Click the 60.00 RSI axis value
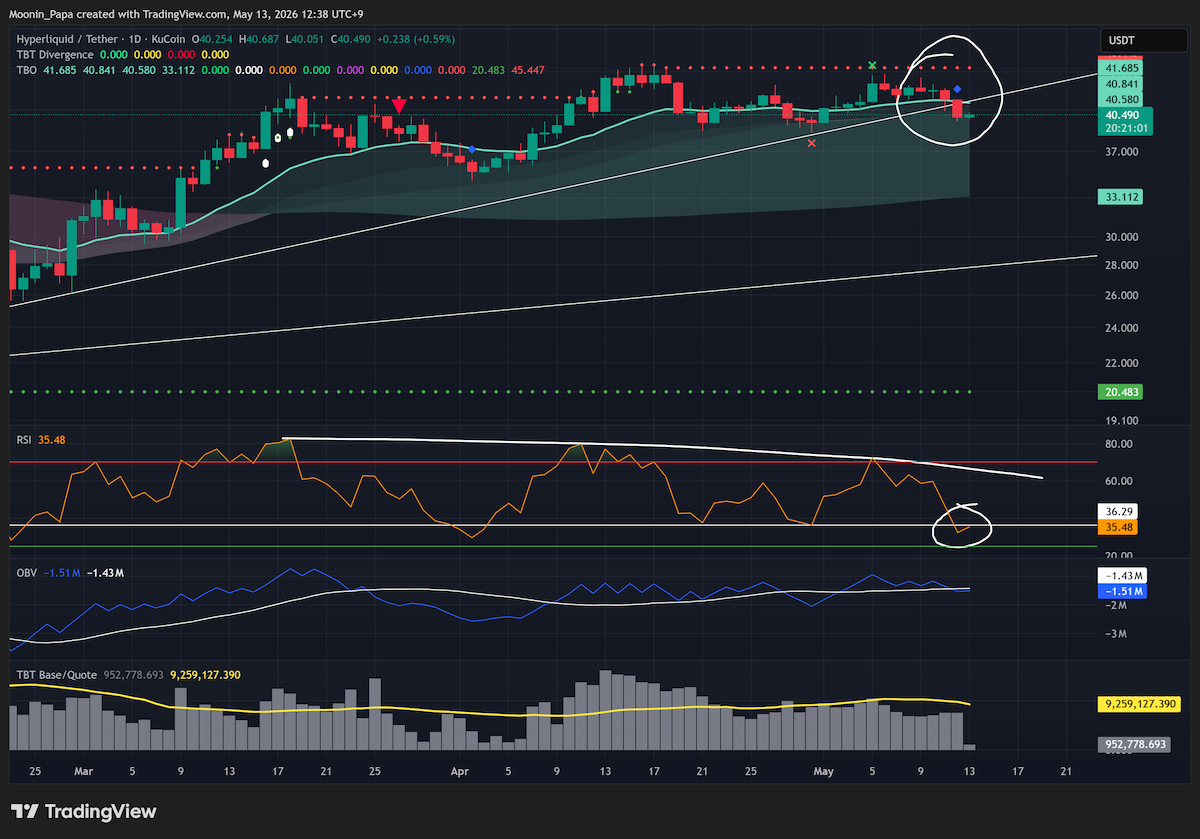 (x=1121, y=481)
